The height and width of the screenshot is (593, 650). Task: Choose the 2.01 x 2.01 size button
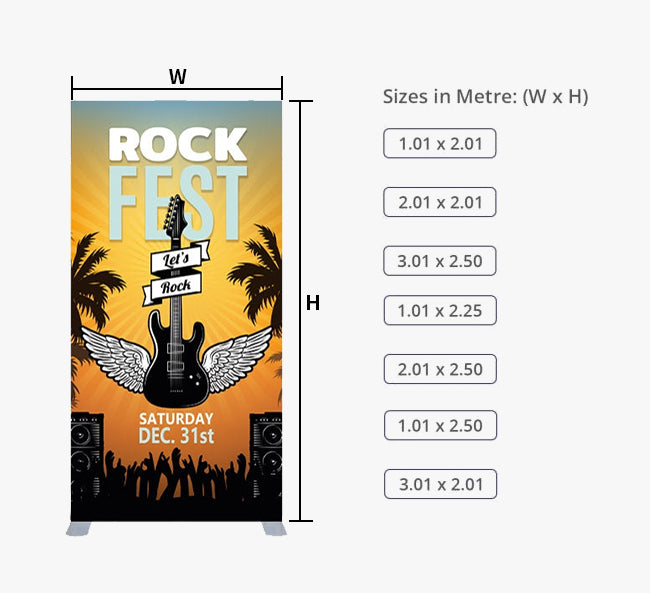coord(440,202)
